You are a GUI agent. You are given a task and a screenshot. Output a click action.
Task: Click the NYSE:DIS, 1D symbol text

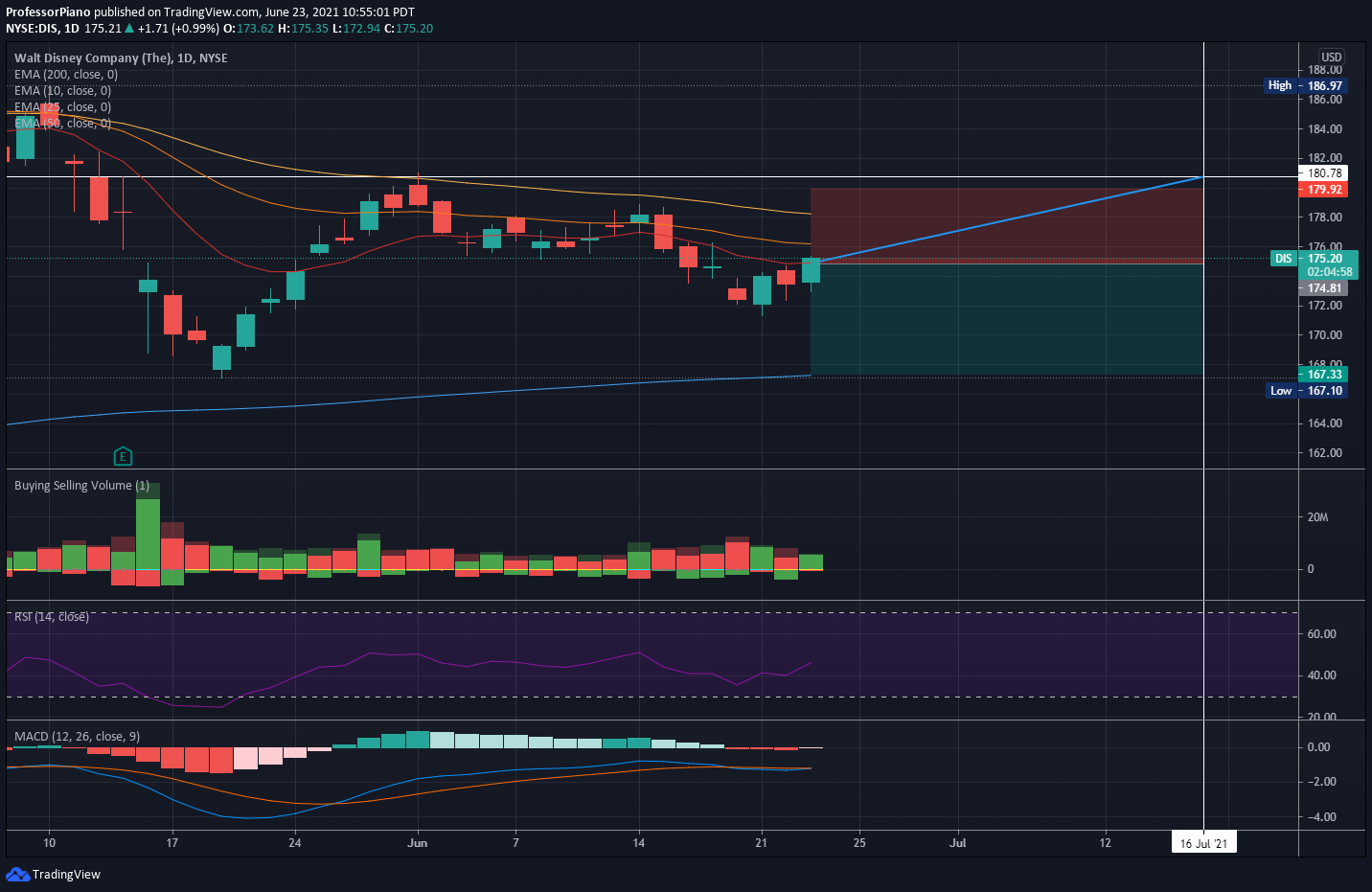tap(42, 28)
